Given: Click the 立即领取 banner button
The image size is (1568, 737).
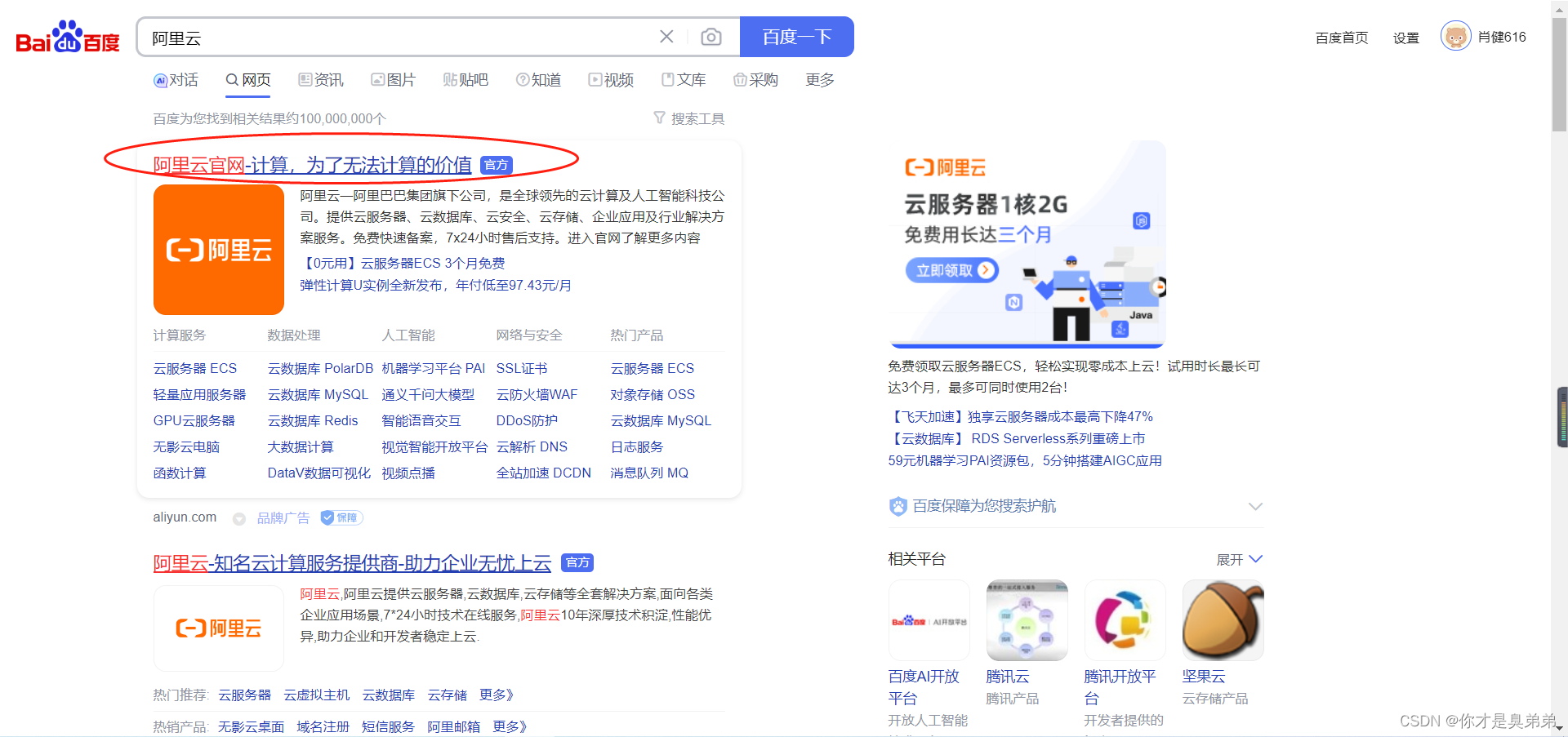Looking at the screenshot, I should (x=952, y=270).
